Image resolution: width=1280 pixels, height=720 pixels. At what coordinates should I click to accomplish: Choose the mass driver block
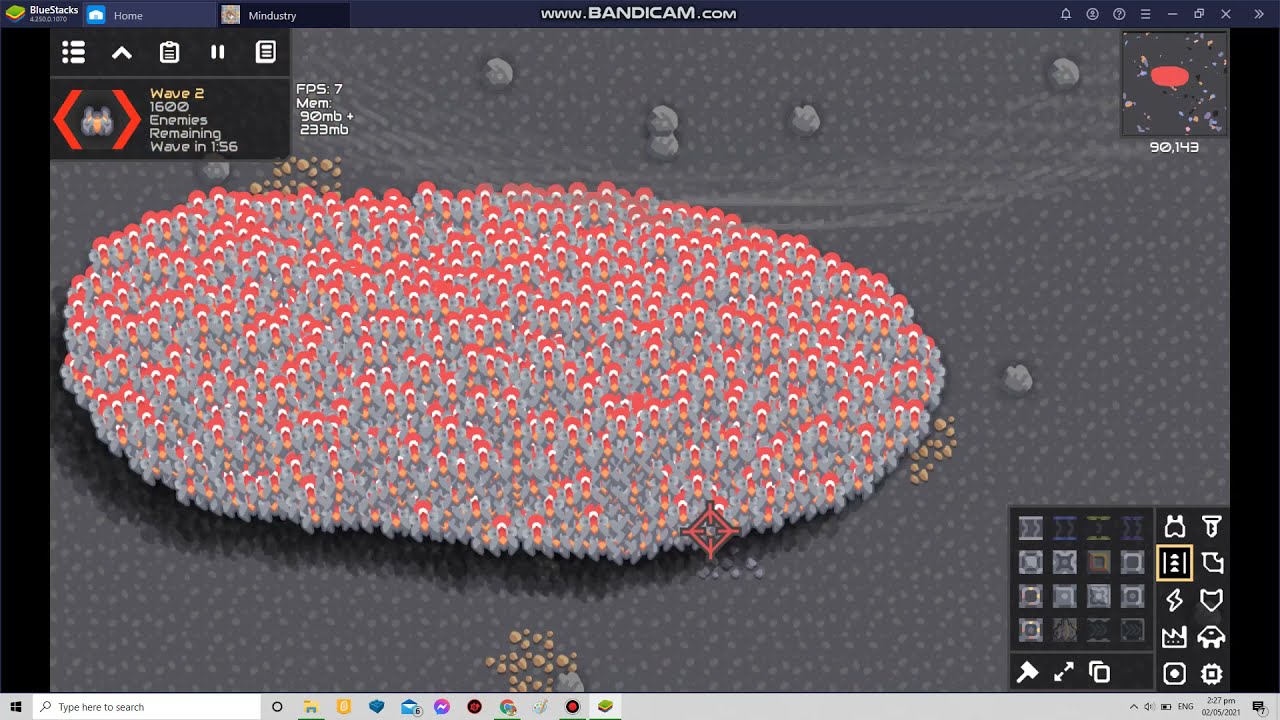[x=1065, y=630]
